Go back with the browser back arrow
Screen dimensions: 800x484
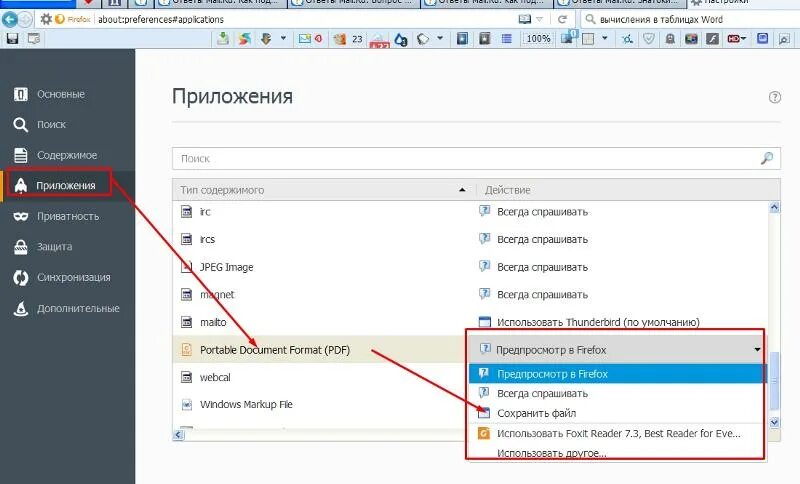[10, 19]
